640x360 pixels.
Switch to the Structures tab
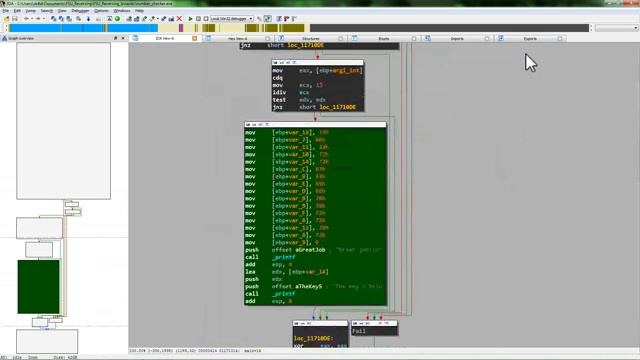tap(311, 38)
